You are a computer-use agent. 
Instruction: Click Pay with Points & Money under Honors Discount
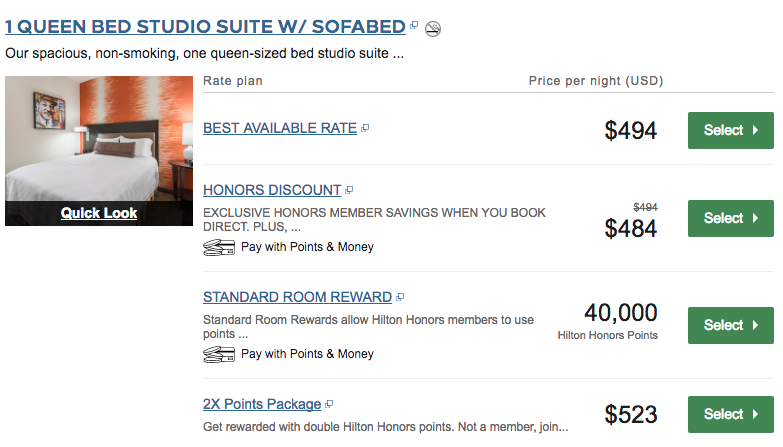click(307, 247)
